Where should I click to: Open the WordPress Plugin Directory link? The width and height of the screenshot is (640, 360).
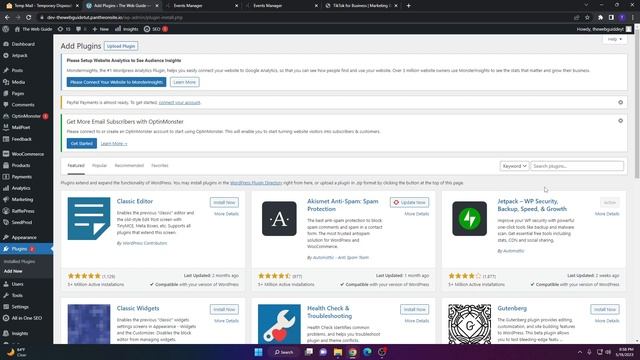pyautogui.click(x=256, y=183)
